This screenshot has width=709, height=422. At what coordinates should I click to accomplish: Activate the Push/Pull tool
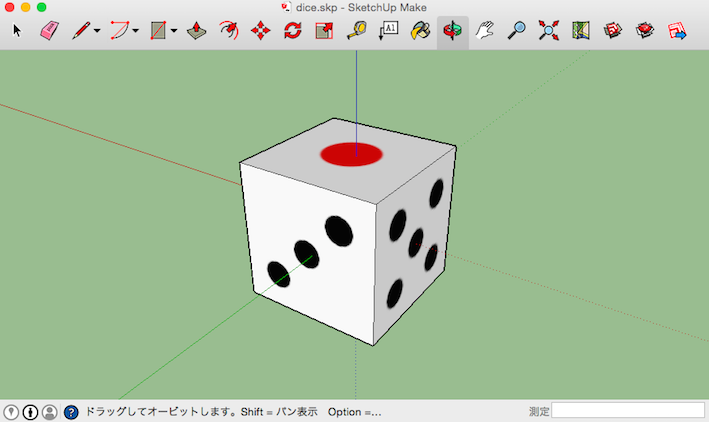click(x=196, y=31)
